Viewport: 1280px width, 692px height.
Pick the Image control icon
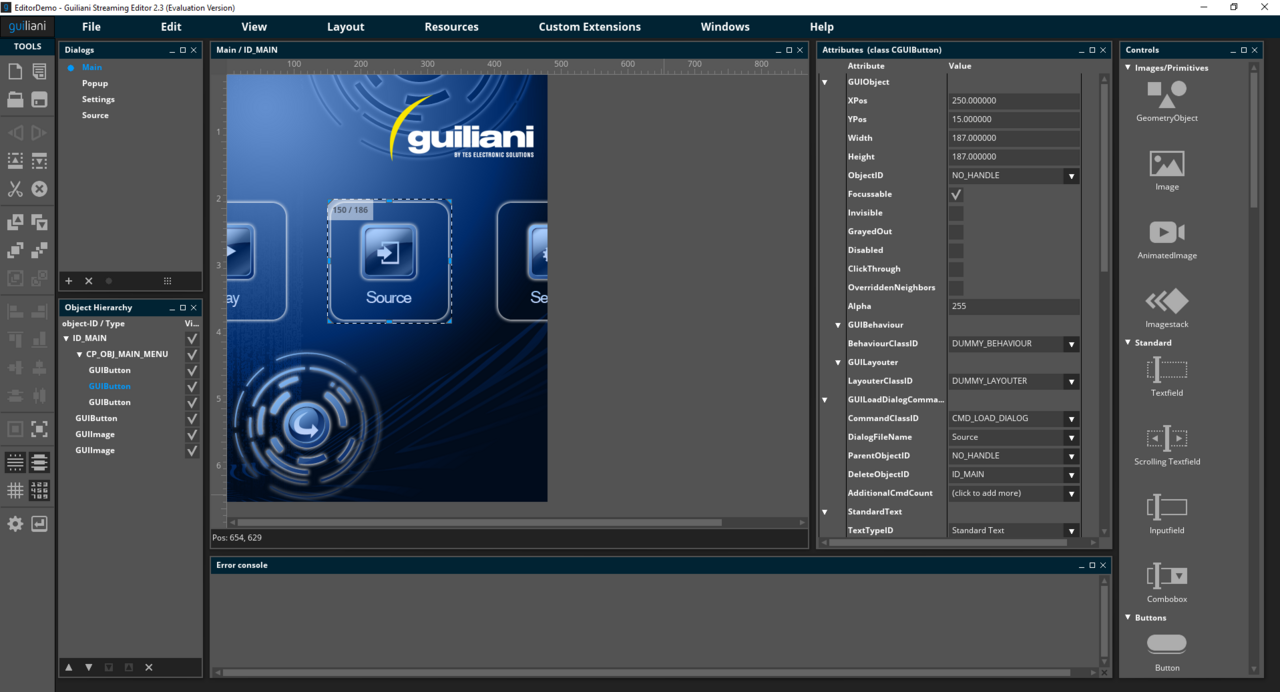[x=1166, y=164]
